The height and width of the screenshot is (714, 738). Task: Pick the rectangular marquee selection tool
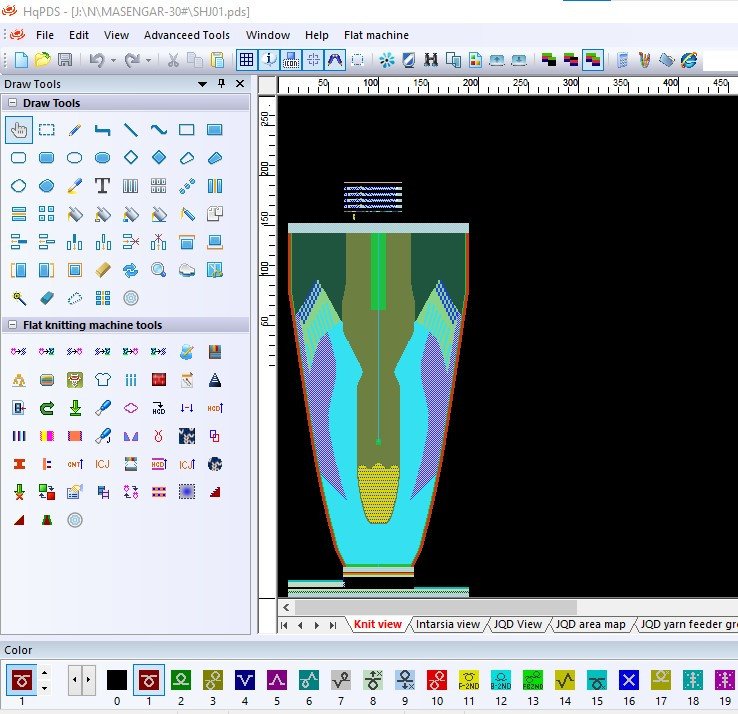coord(46,130)
